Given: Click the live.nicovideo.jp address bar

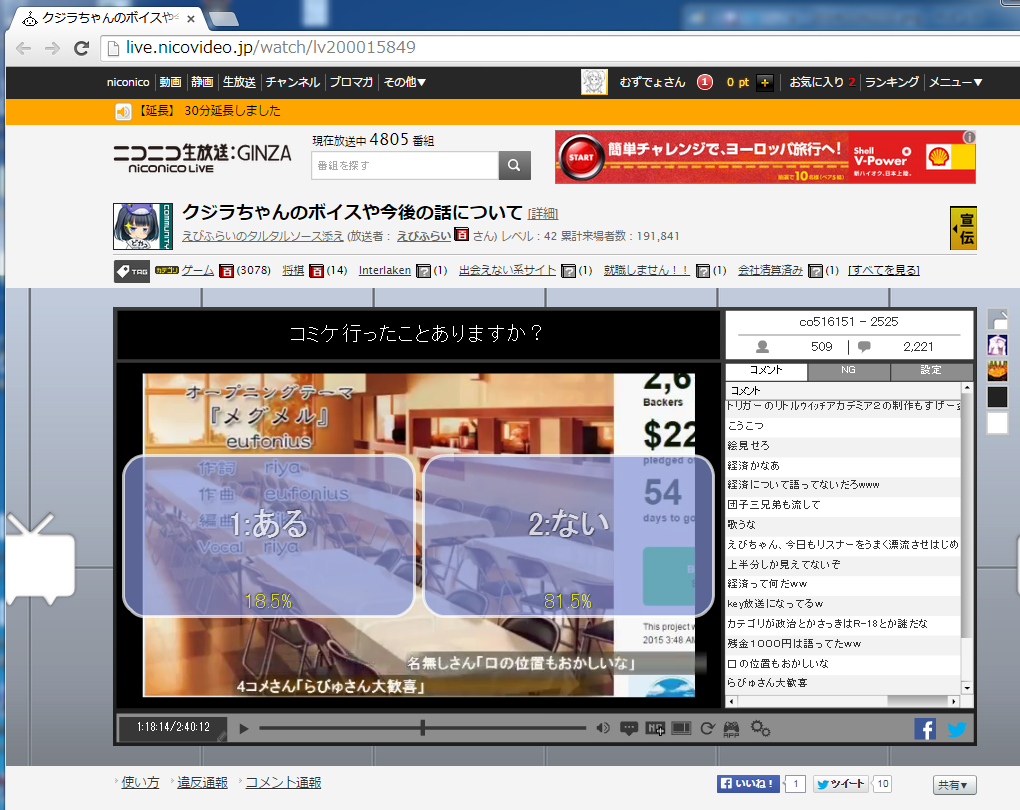Looking at the screenshot, I should (559, 47).
